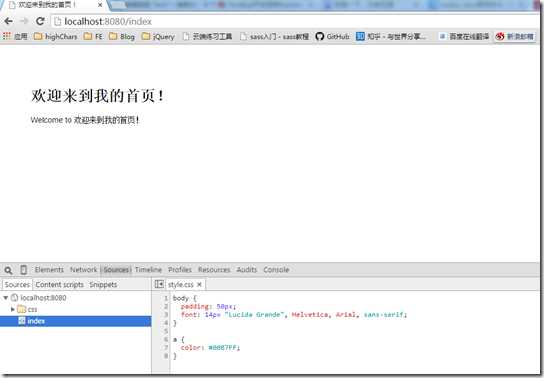Open the jQuery bookmark folder
Image resolution: width=544 pixels, height=378 pixels.
click(159, 36)
